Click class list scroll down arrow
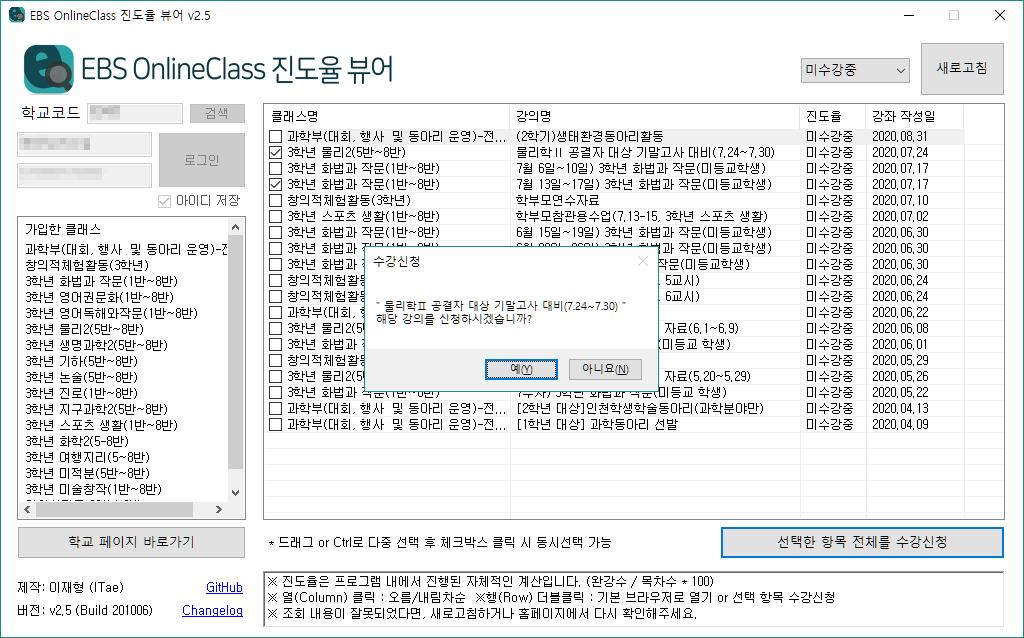Image resolution: width=1024 pixels, height=638 pixels. (236, 493)
